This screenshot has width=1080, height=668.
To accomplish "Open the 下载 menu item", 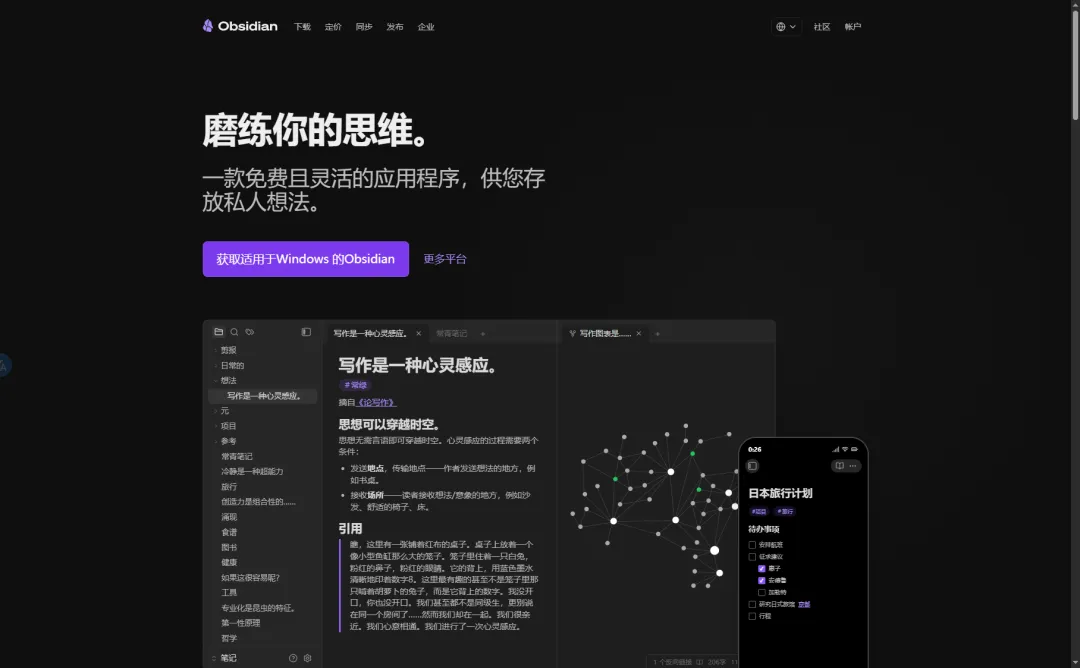I will coord(302,27).
